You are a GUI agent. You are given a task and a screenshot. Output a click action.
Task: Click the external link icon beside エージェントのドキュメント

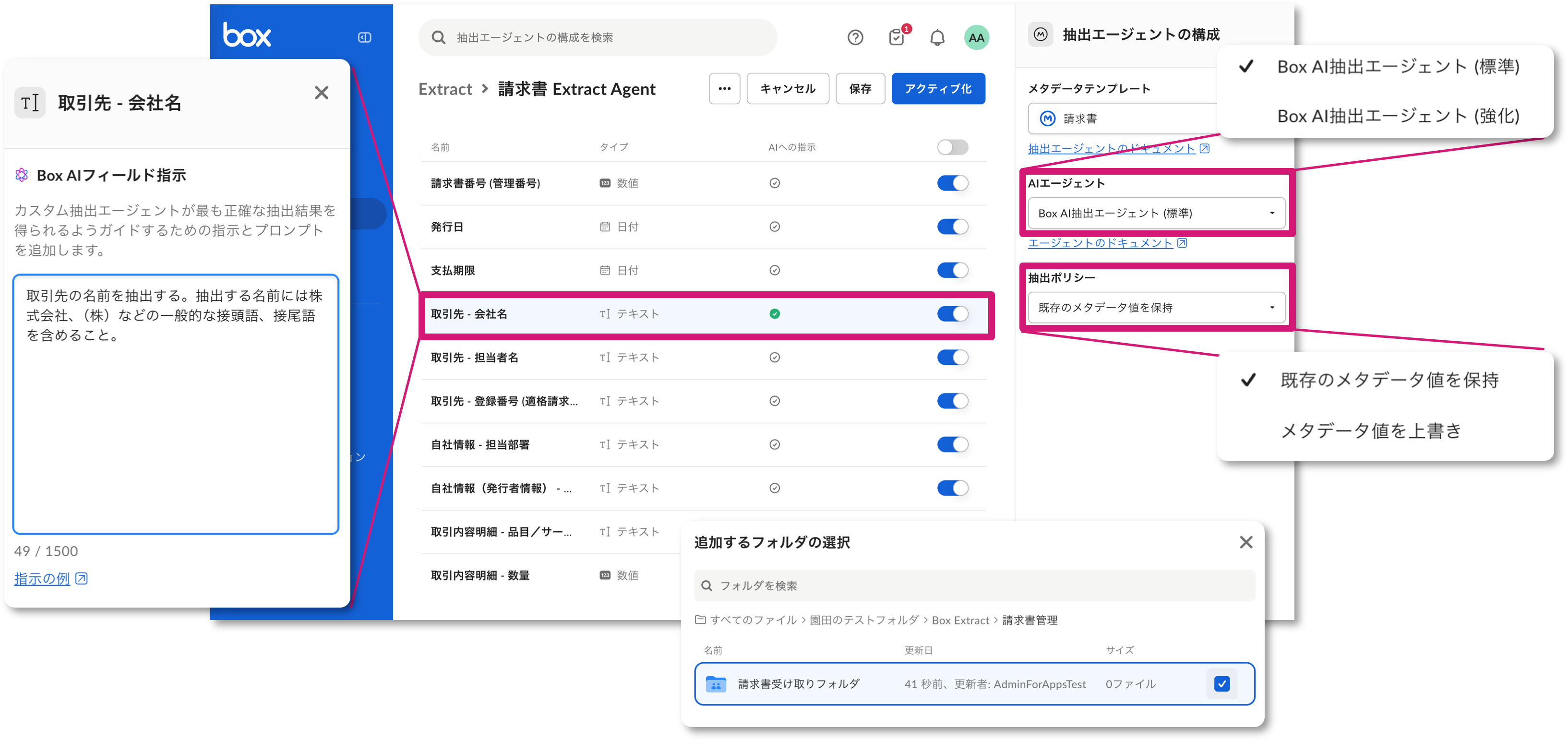[x=1182, y=243]
